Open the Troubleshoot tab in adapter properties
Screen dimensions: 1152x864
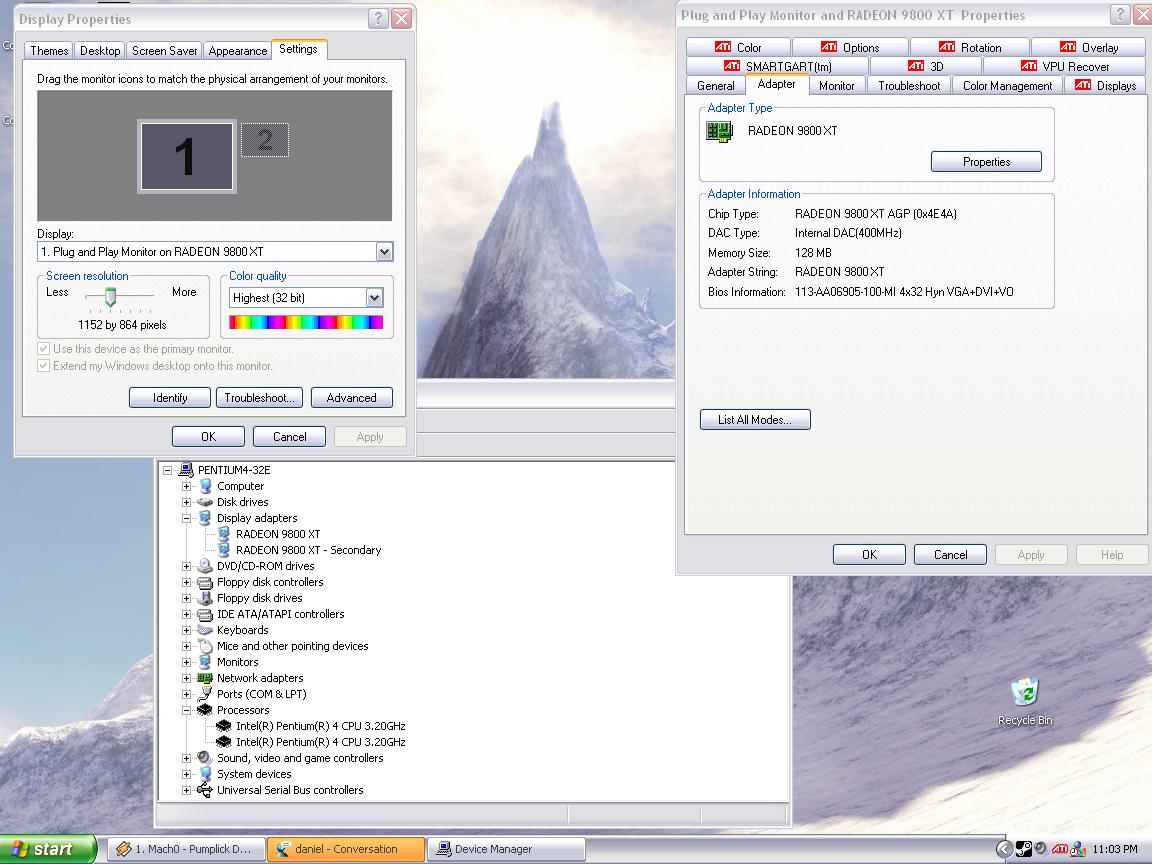[x=909, y=86]
